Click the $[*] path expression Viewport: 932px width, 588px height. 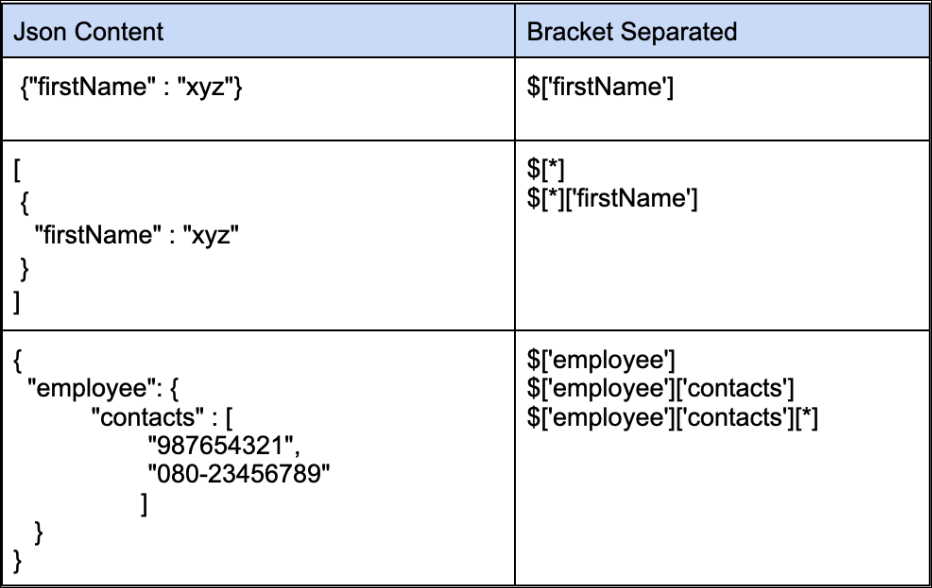(545, 169)
